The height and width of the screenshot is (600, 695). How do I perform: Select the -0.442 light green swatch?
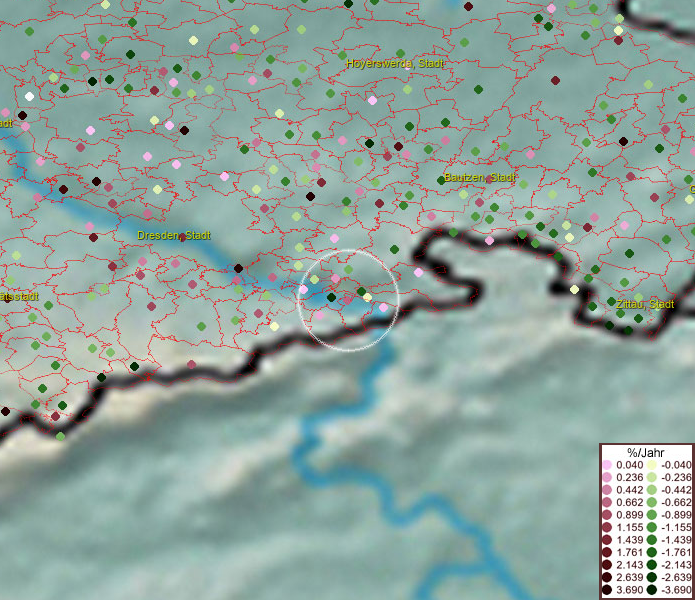[x=650, y=490]
